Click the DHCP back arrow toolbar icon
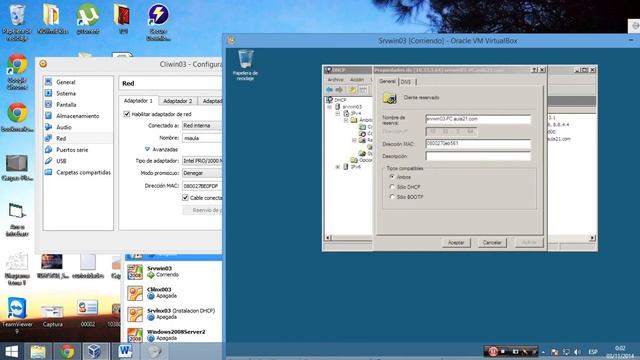Viewport: 640px width, 360px height. (329, 90)
